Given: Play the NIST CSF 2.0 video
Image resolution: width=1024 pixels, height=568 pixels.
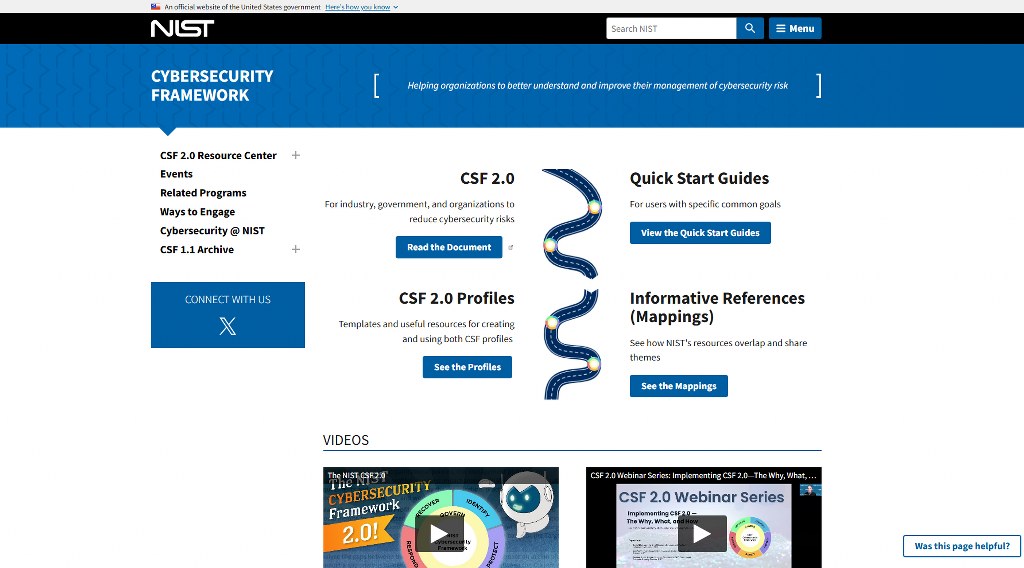Looking at the screenshot, I should tap(440, 534).
